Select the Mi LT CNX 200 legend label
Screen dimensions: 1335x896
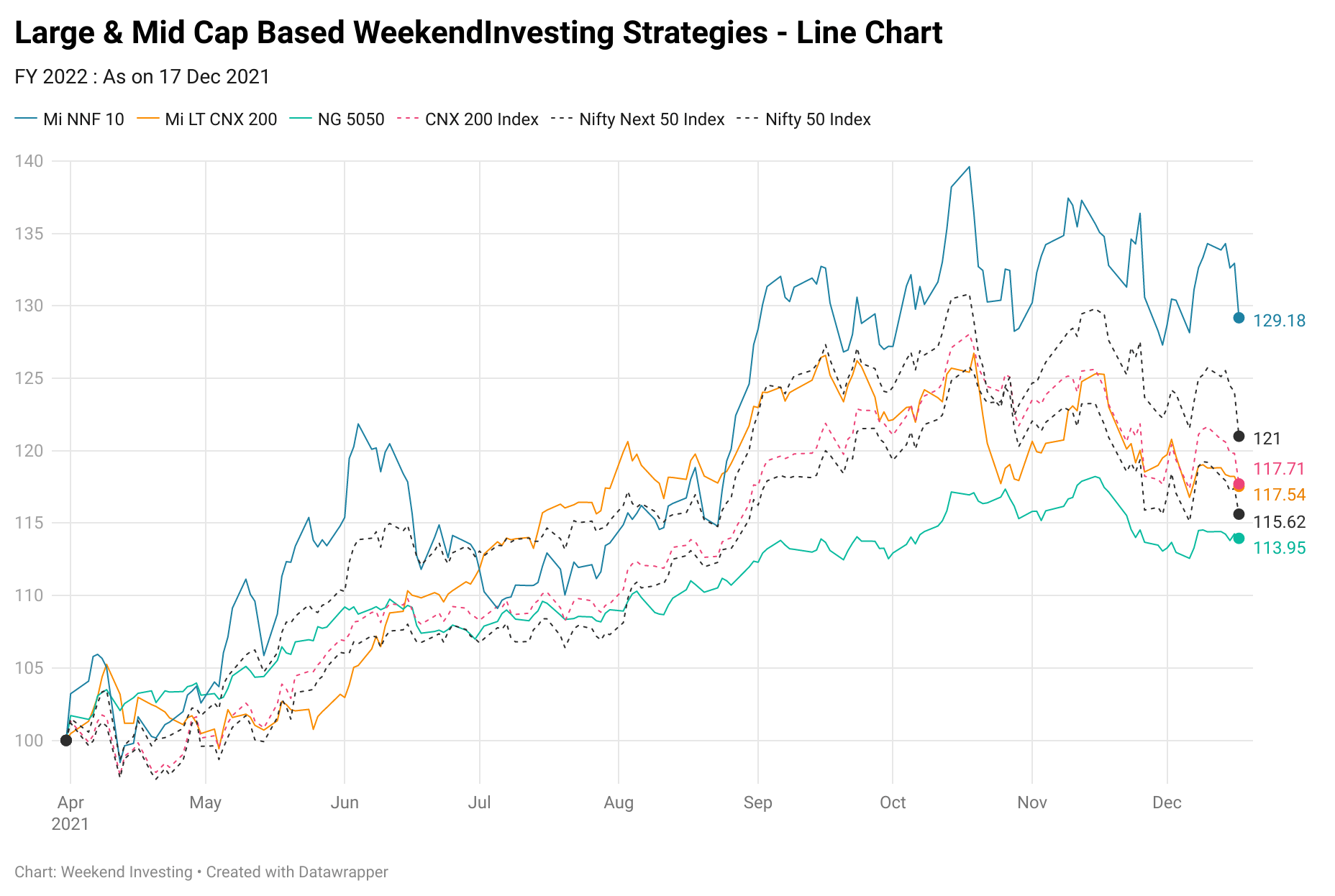tap(207, 119)
